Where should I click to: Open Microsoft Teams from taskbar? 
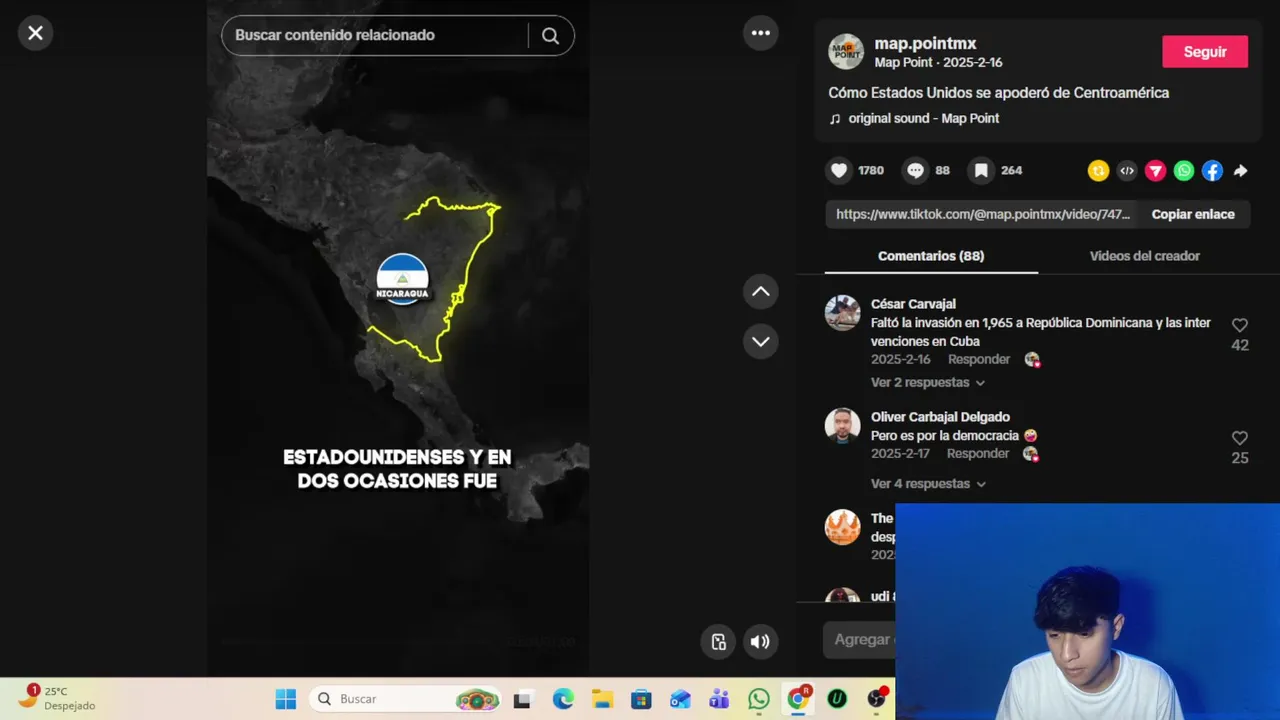point(719,700)
